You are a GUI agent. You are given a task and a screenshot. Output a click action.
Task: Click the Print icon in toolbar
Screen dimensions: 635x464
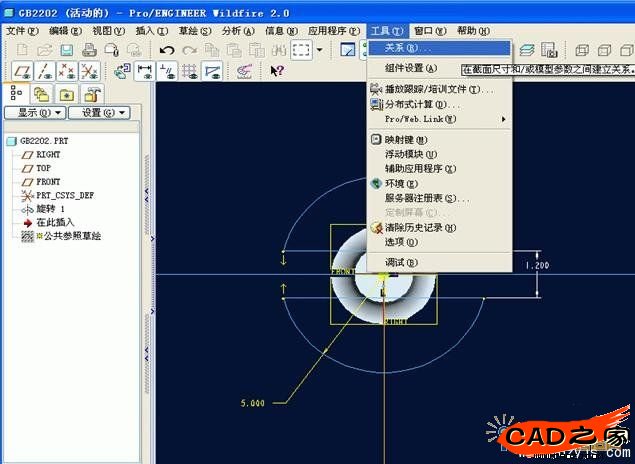(89, 50)
